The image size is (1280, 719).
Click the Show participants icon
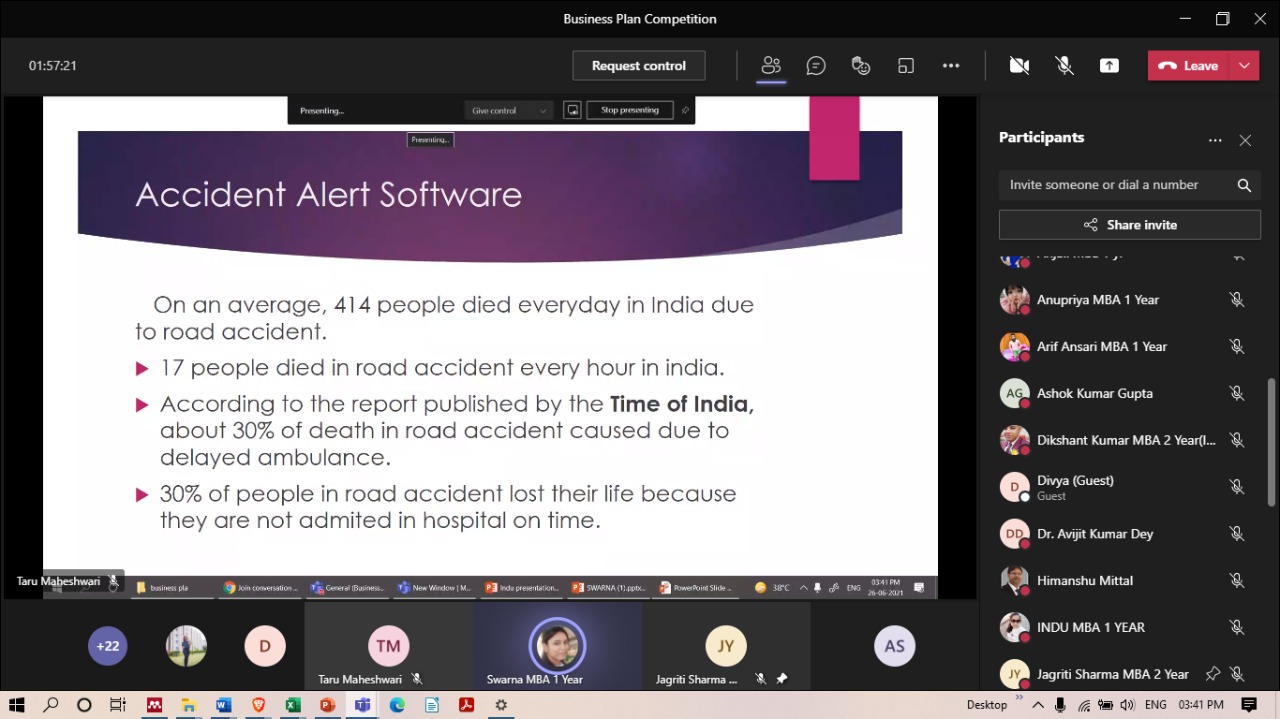(x=770, y=66)
